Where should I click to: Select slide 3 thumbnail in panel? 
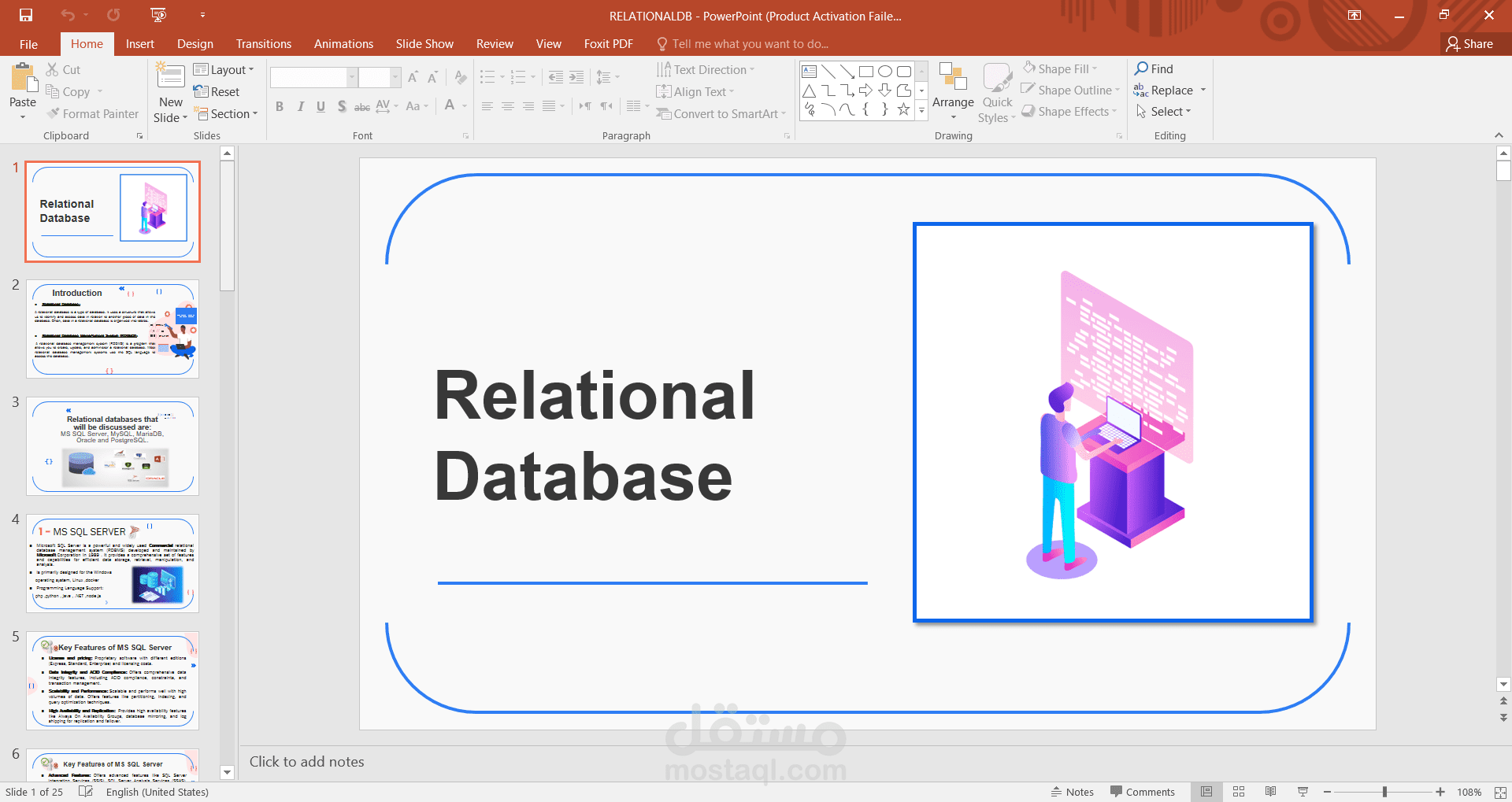(112, 445)
